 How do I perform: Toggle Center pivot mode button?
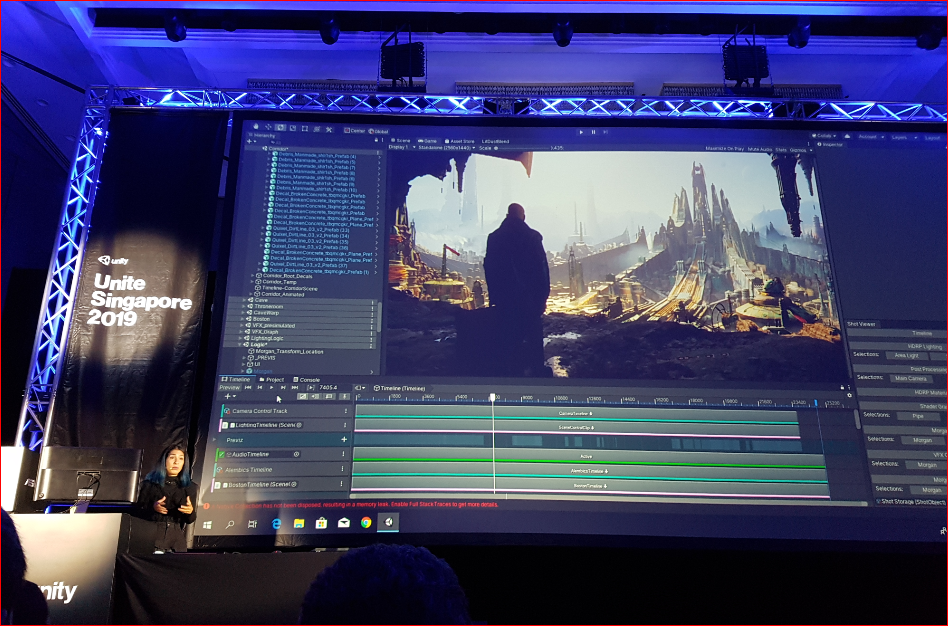point(355,131)
